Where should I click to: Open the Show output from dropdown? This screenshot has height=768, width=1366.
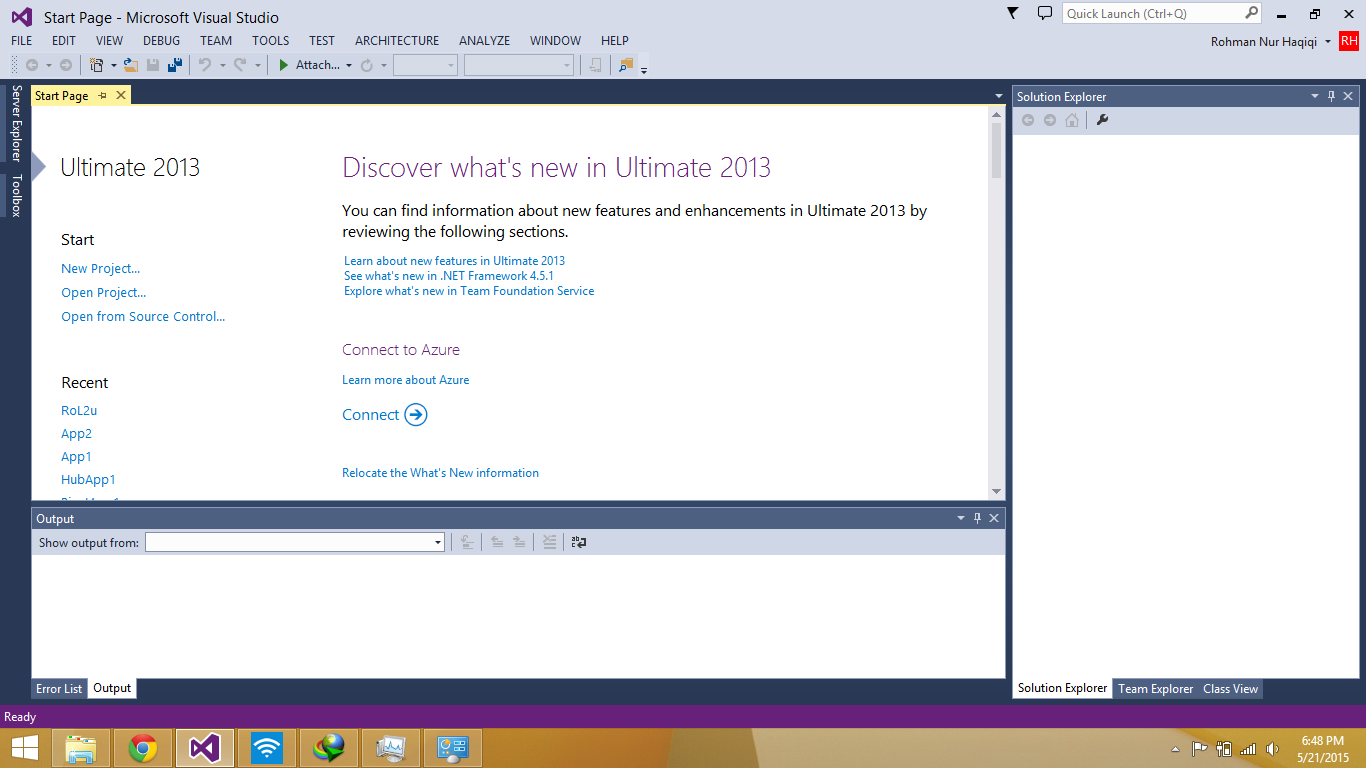[x=294, y=542]
